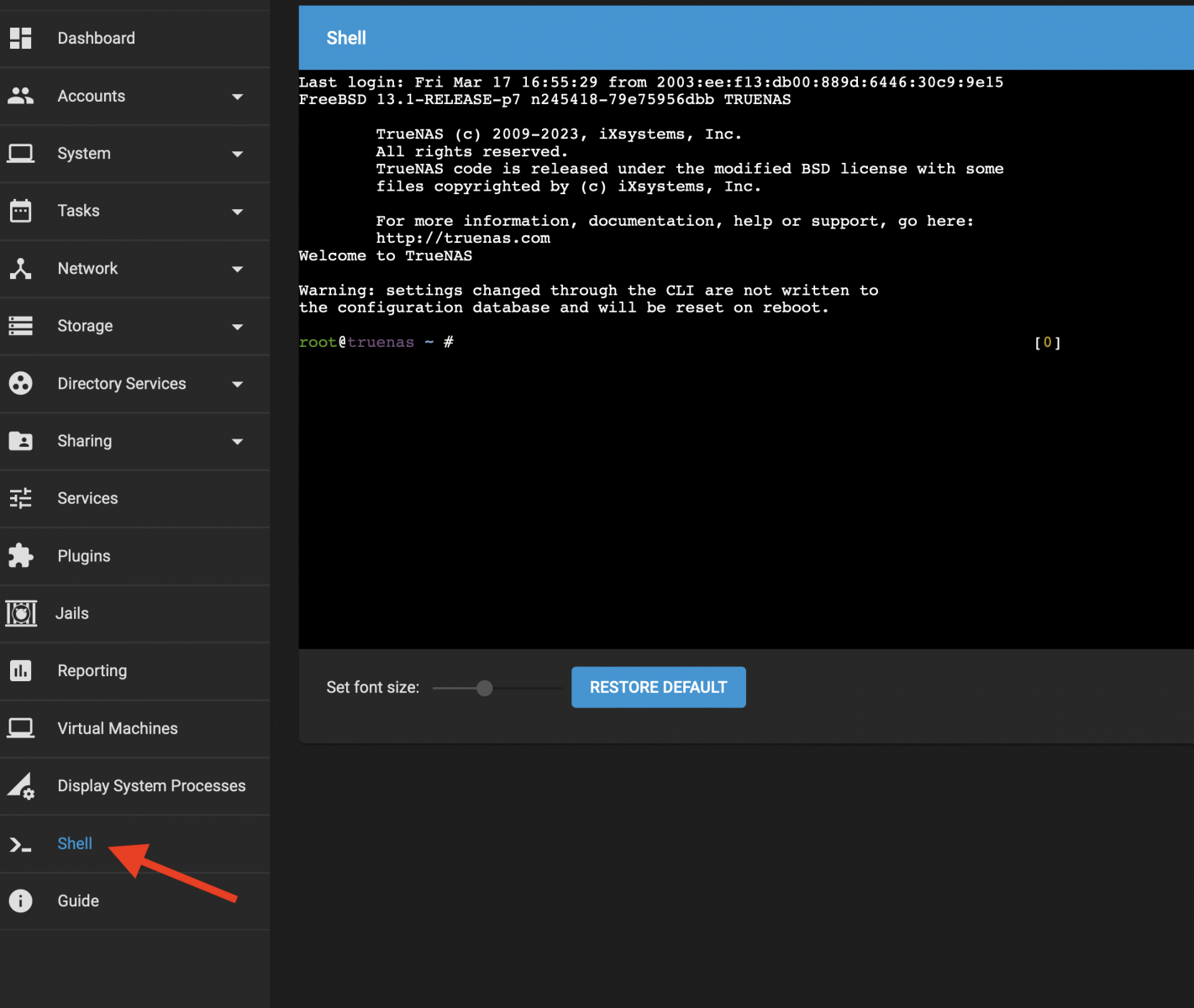Click the Network topology icon
This screenshot has height=1008, width=1194.
[x=20, y=269]
